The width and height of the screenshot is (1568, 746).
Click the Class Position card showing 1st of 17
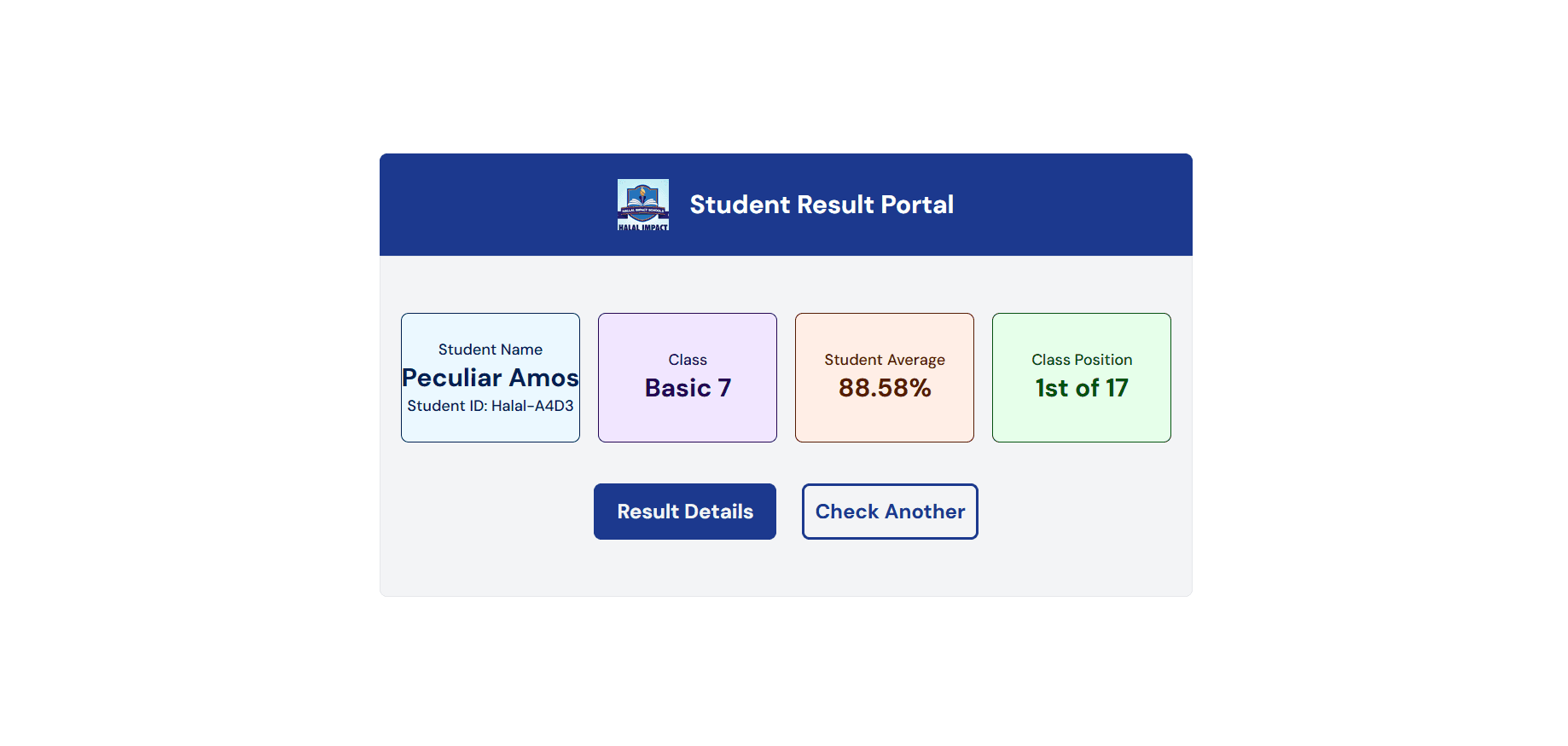pos(1081,378)
